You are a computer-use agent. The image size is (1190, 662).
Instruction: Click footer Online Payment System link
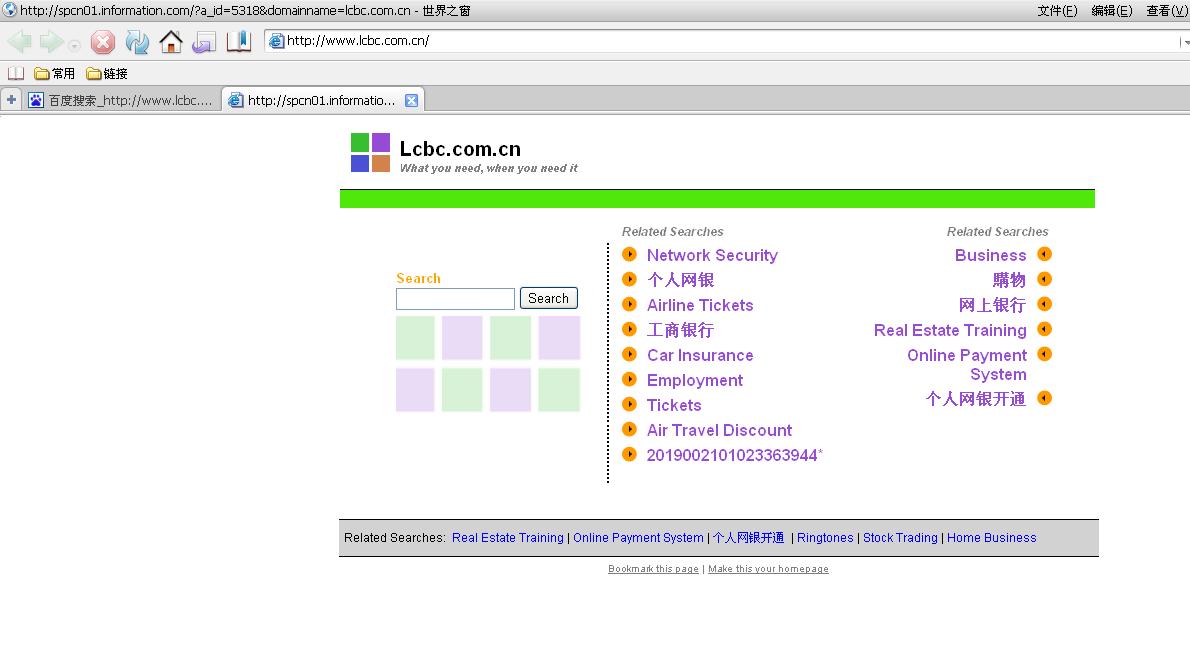click(638, 537)
